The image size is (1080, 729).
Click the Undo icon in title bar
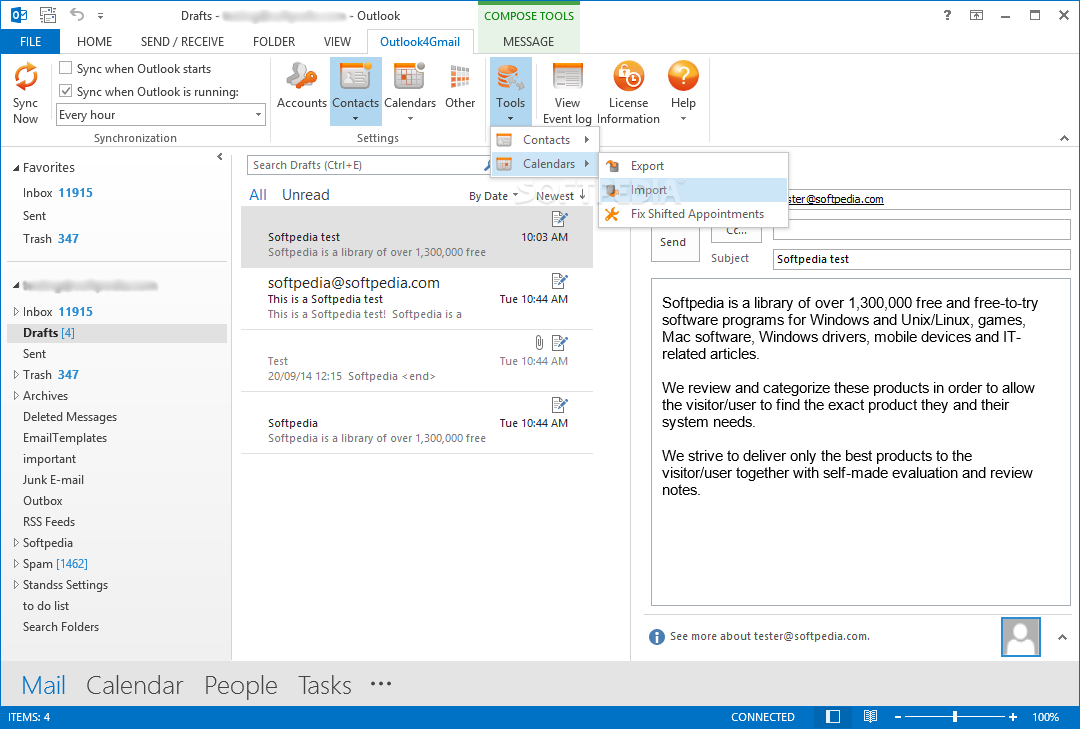pyautogui.click(x=76, y=15)
